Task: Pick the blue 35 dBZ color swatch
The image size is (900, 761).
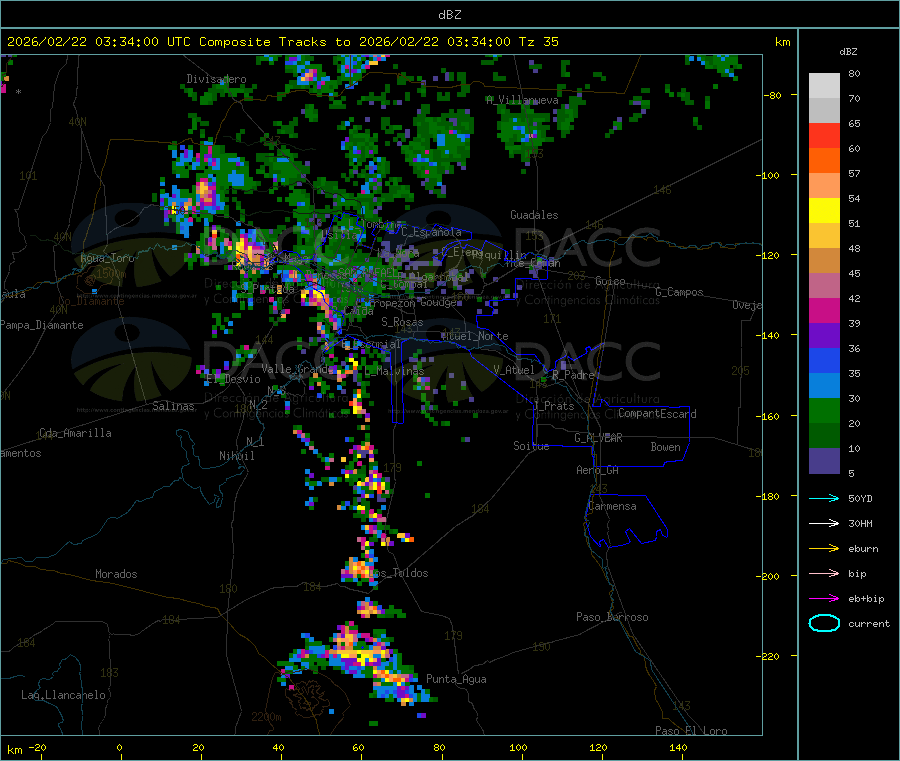Action: tap(824, 360)
